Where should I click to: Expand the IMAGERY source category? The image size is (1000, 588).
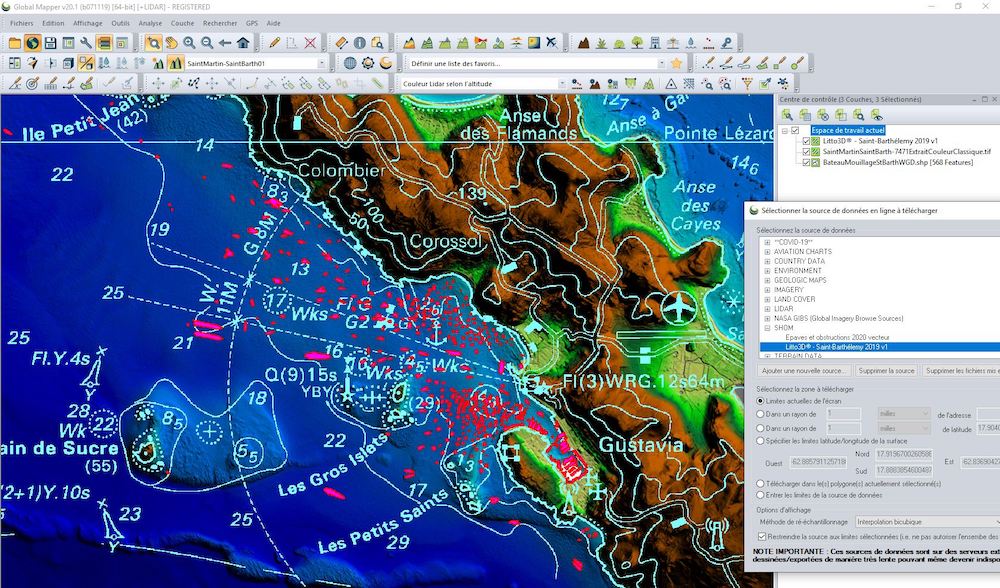(767, 290)
